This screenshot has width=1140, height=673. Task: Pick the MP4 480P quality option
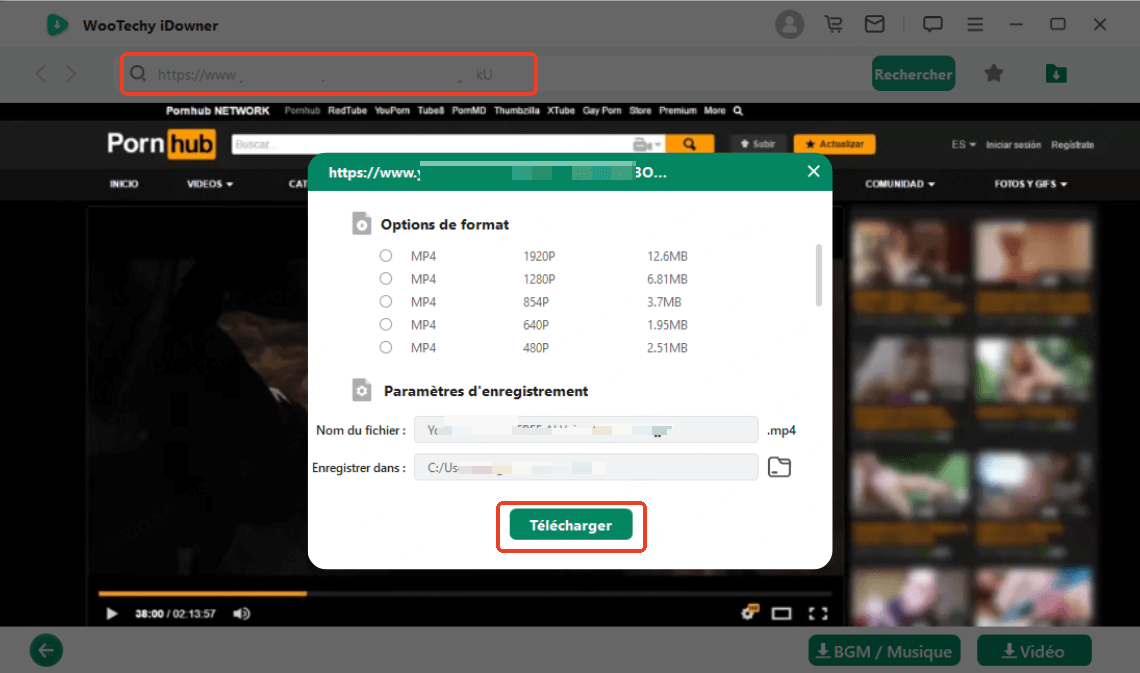point(385,347)
